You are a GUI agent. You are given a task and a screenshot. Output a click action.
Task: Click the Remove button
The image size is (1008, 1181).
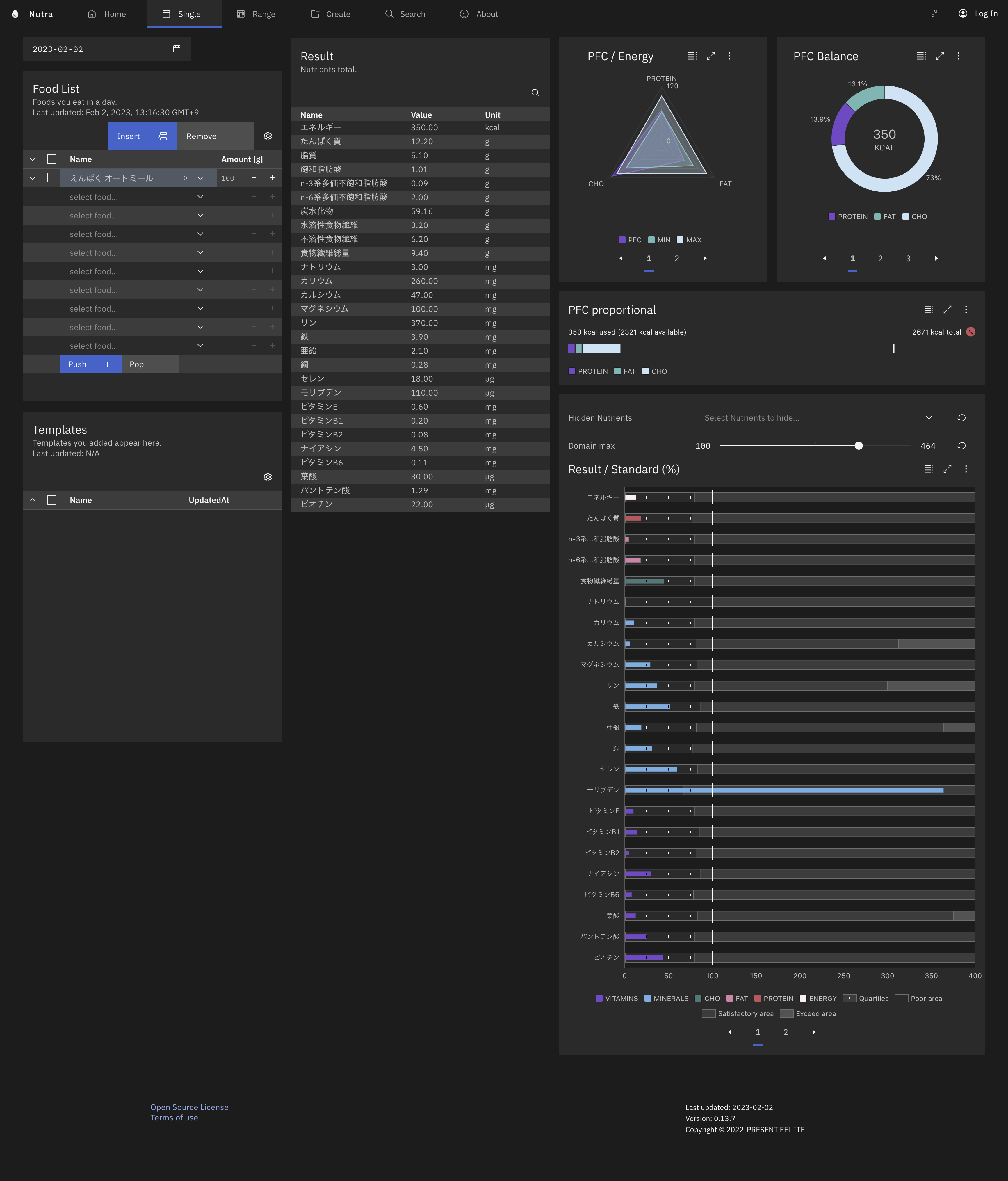click(x=215, y=136)
